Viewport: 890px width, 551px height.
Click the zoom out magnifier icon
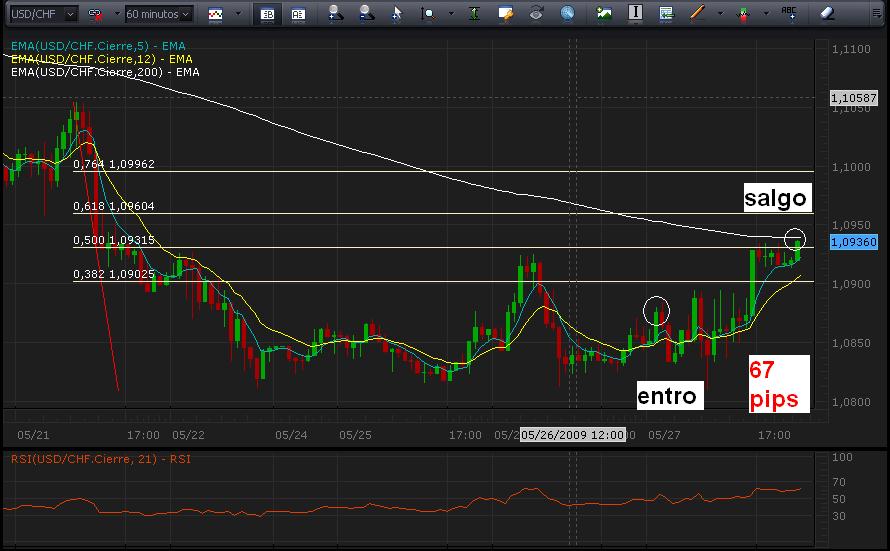[x=366, y=14]
